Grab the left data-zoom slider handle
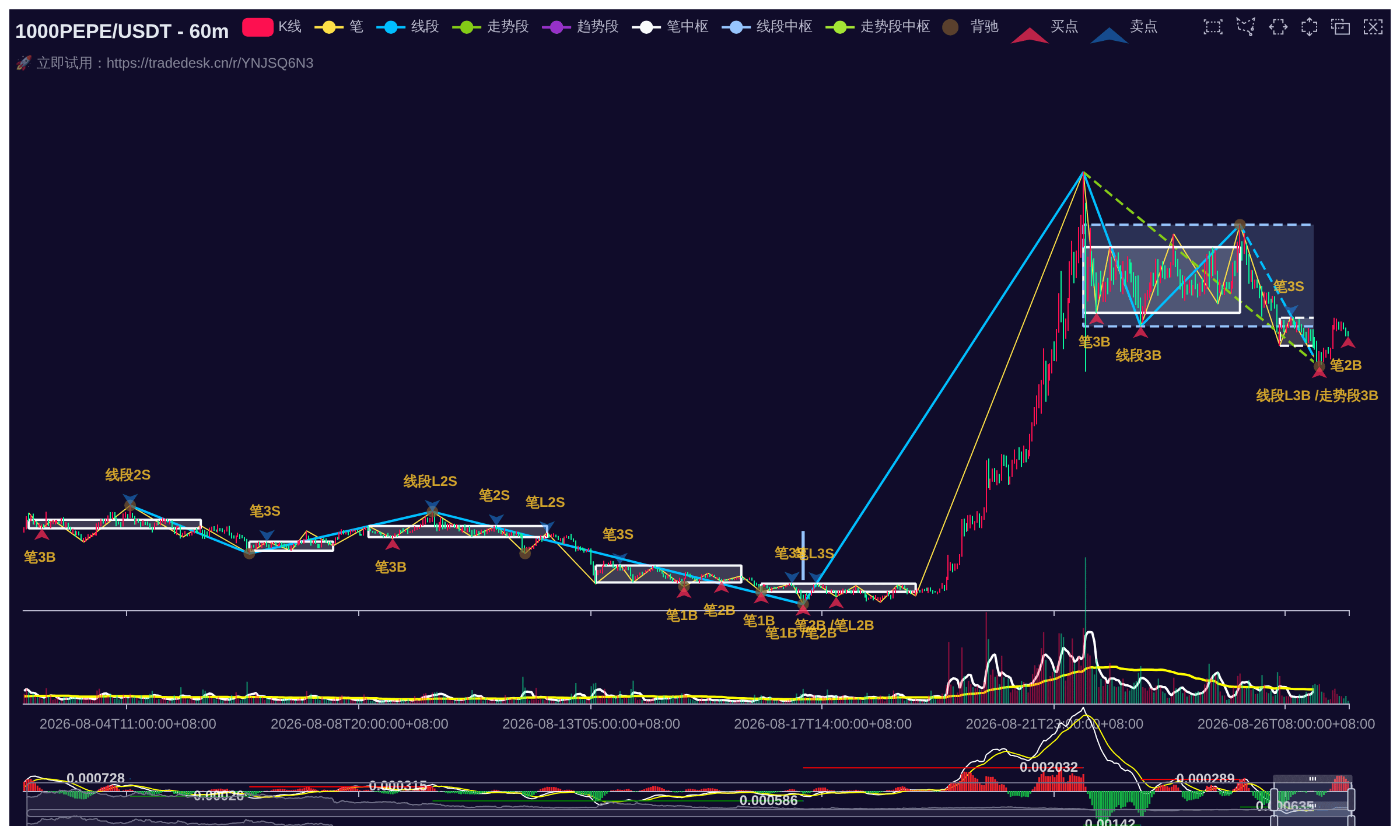Viewport: 1400px width, 840px height. (1274, 800)
